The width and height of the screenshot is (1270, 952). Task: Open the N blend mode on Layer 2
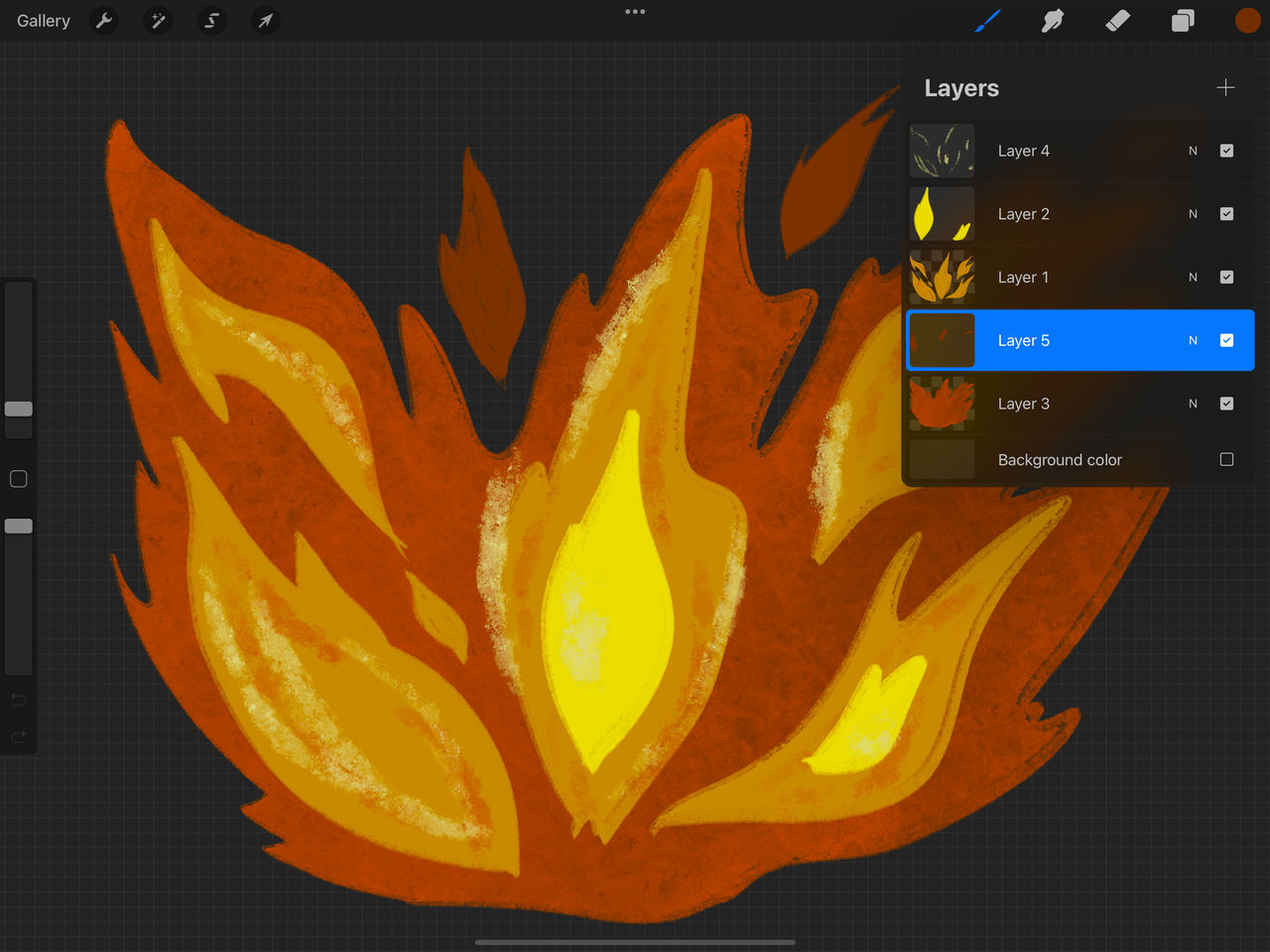[1193, 213]
